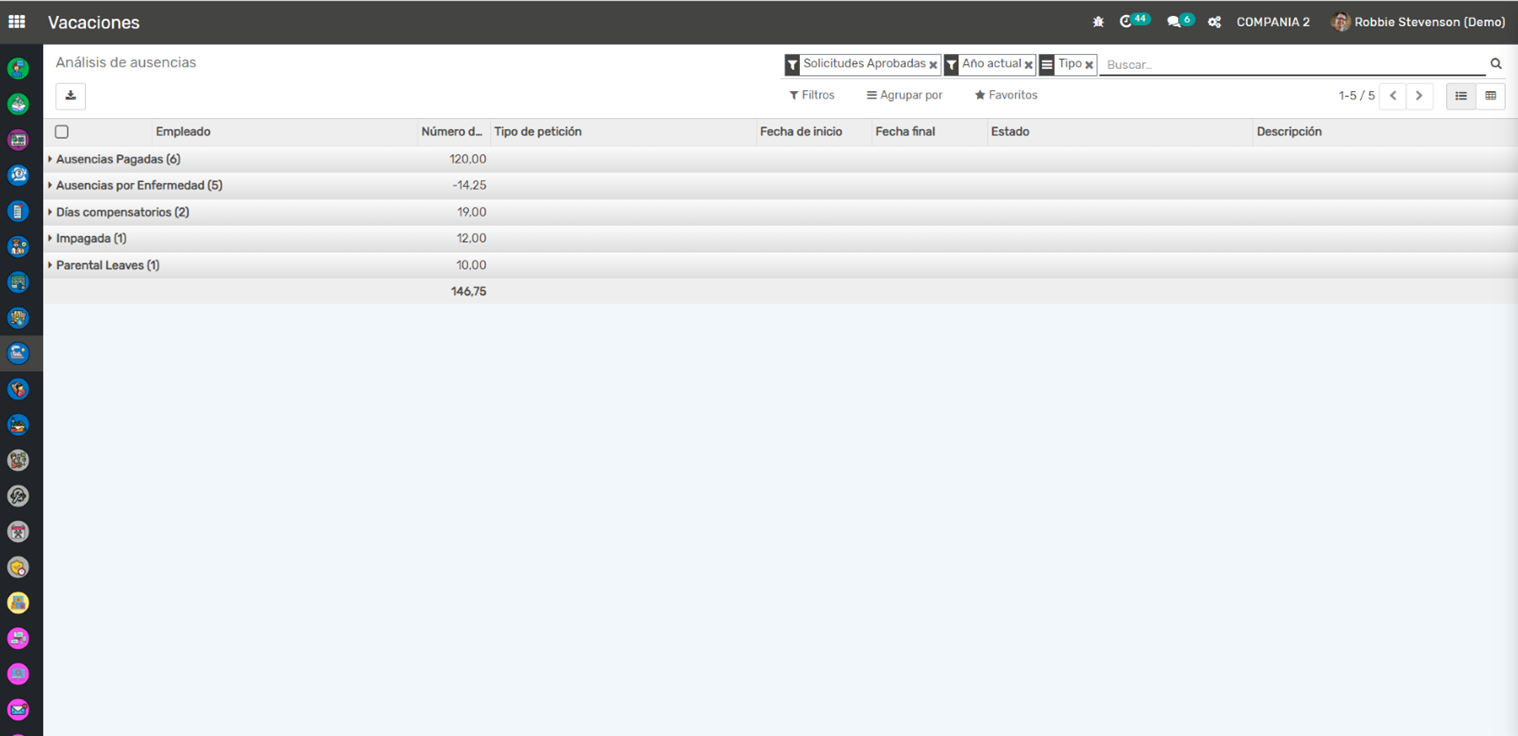Open the debug bug icon
Viewport: 1518px width, 736px height.
pos(1098,22)
